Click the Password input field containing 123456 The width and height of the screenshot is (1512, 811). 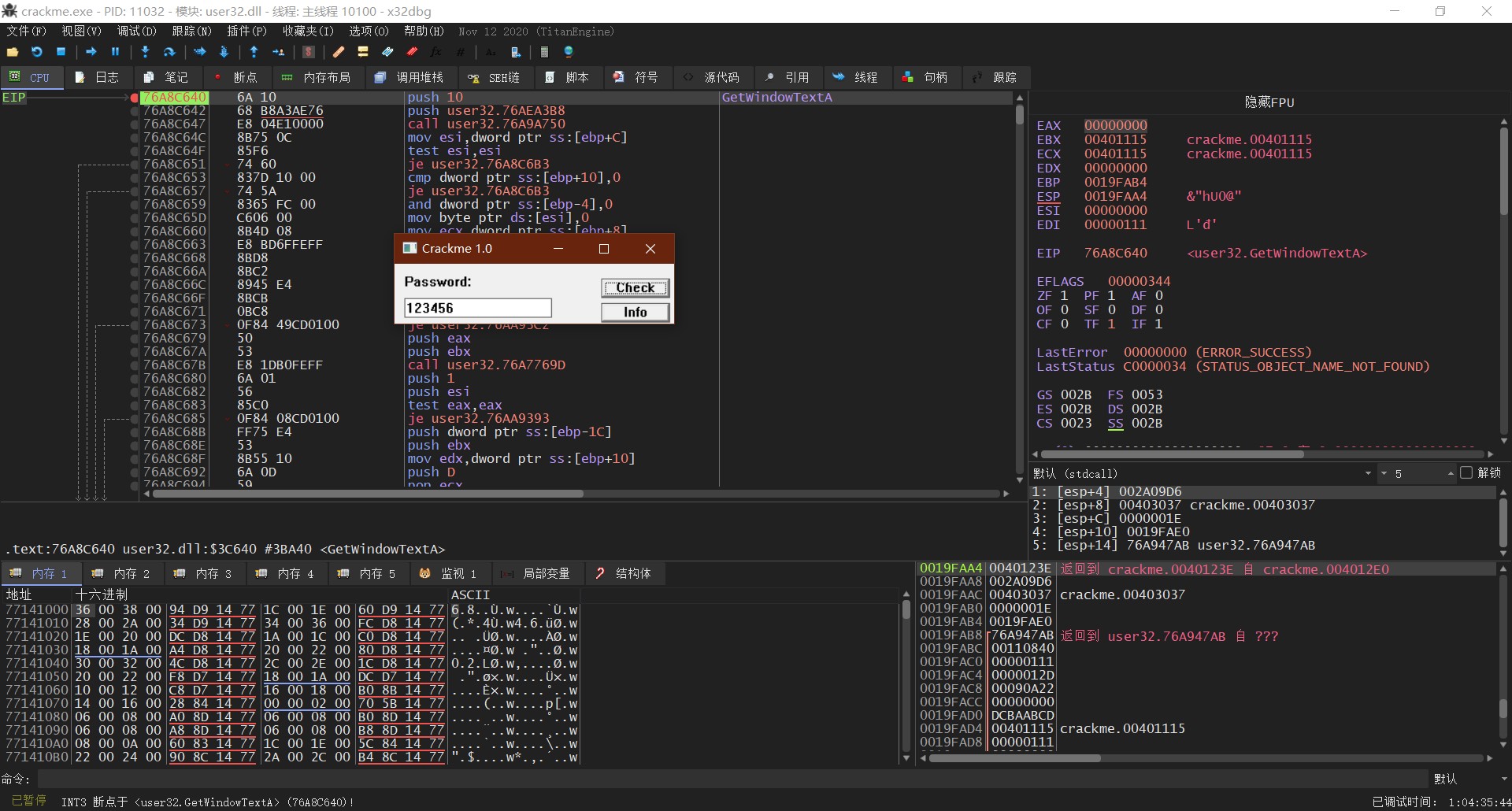coord(477,308)
